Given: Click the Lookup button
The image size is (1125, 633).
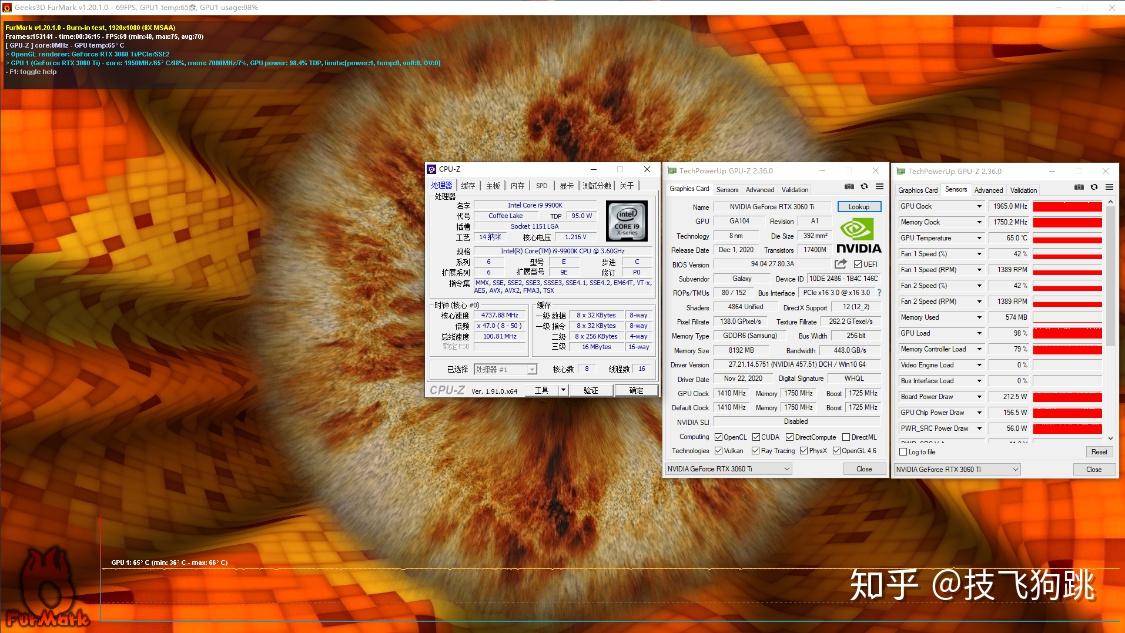Looking at the screenshot, I should point(859,207).
